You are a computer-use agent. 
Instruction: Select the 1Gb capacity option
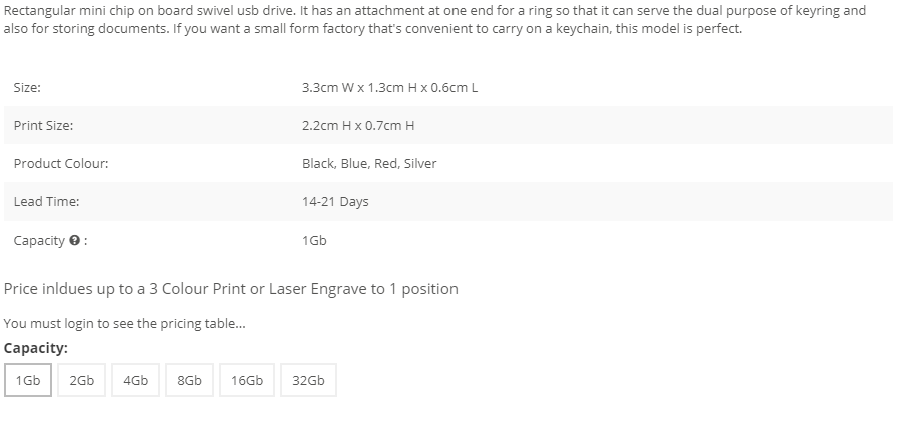(x=28, y=380)
